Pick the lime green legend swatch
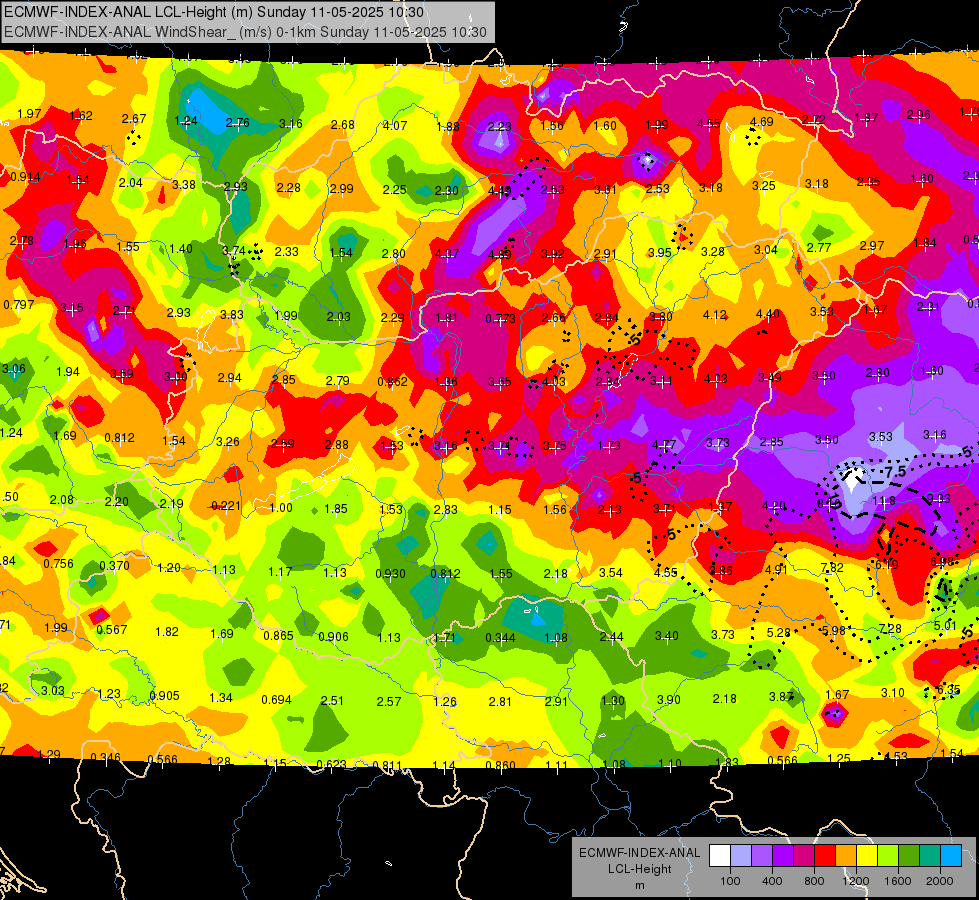Viewport: 979px width, 900px height. coord(888,856)
